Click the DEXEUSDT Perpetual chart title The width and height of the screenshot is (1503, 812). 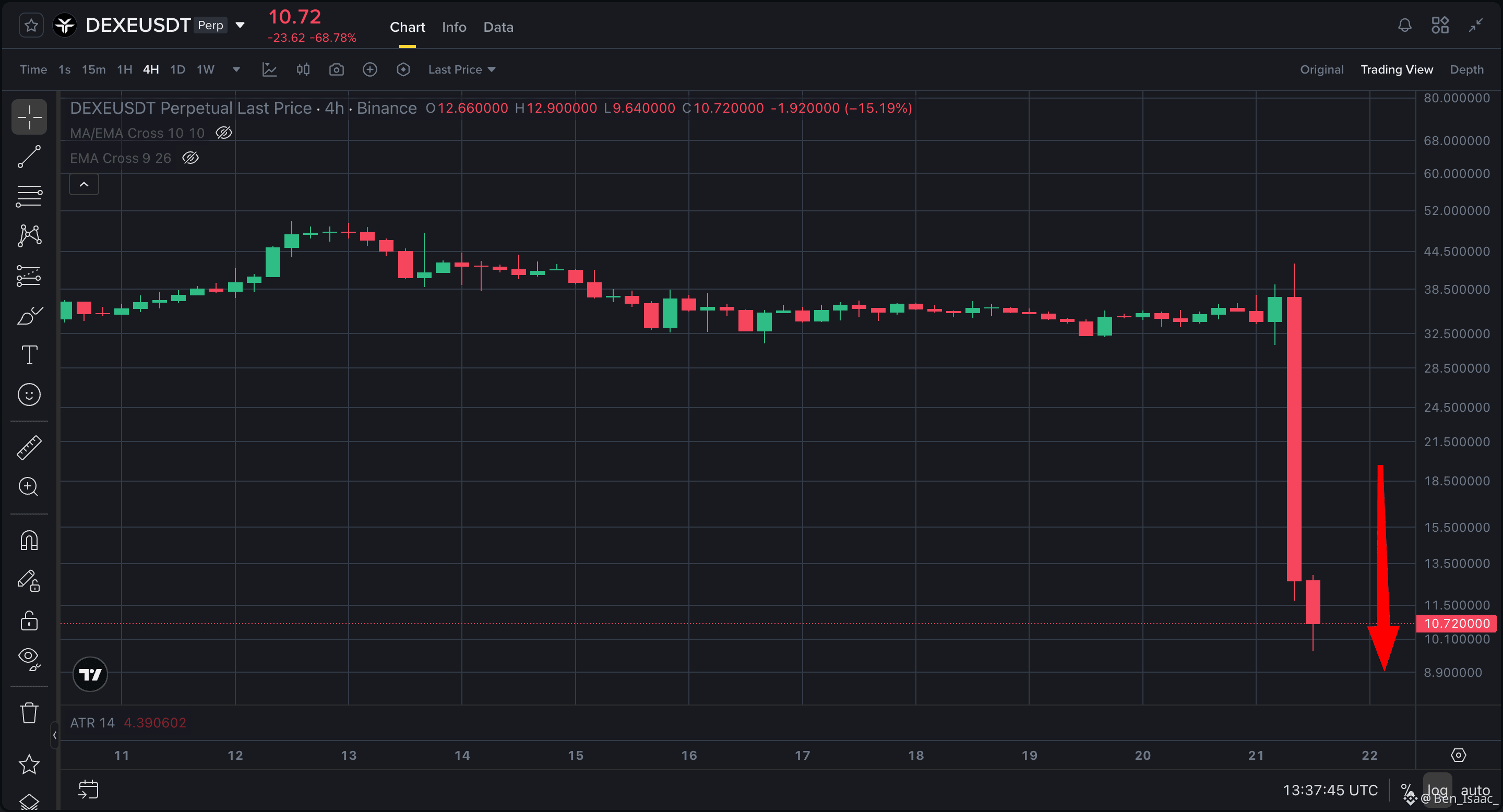243,108
